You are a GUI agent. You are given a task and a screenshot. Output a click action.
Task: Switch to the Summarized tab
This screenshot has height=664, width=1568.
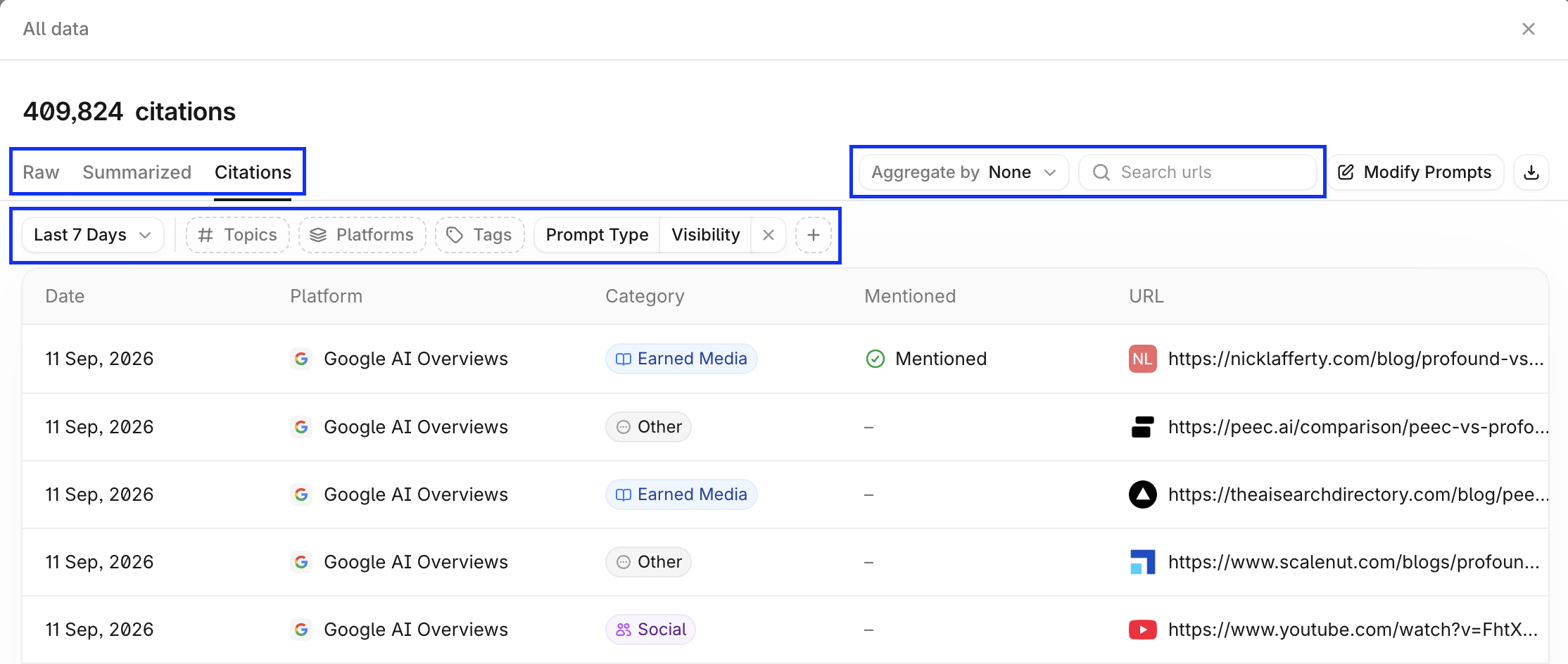(x=137, y=172)
